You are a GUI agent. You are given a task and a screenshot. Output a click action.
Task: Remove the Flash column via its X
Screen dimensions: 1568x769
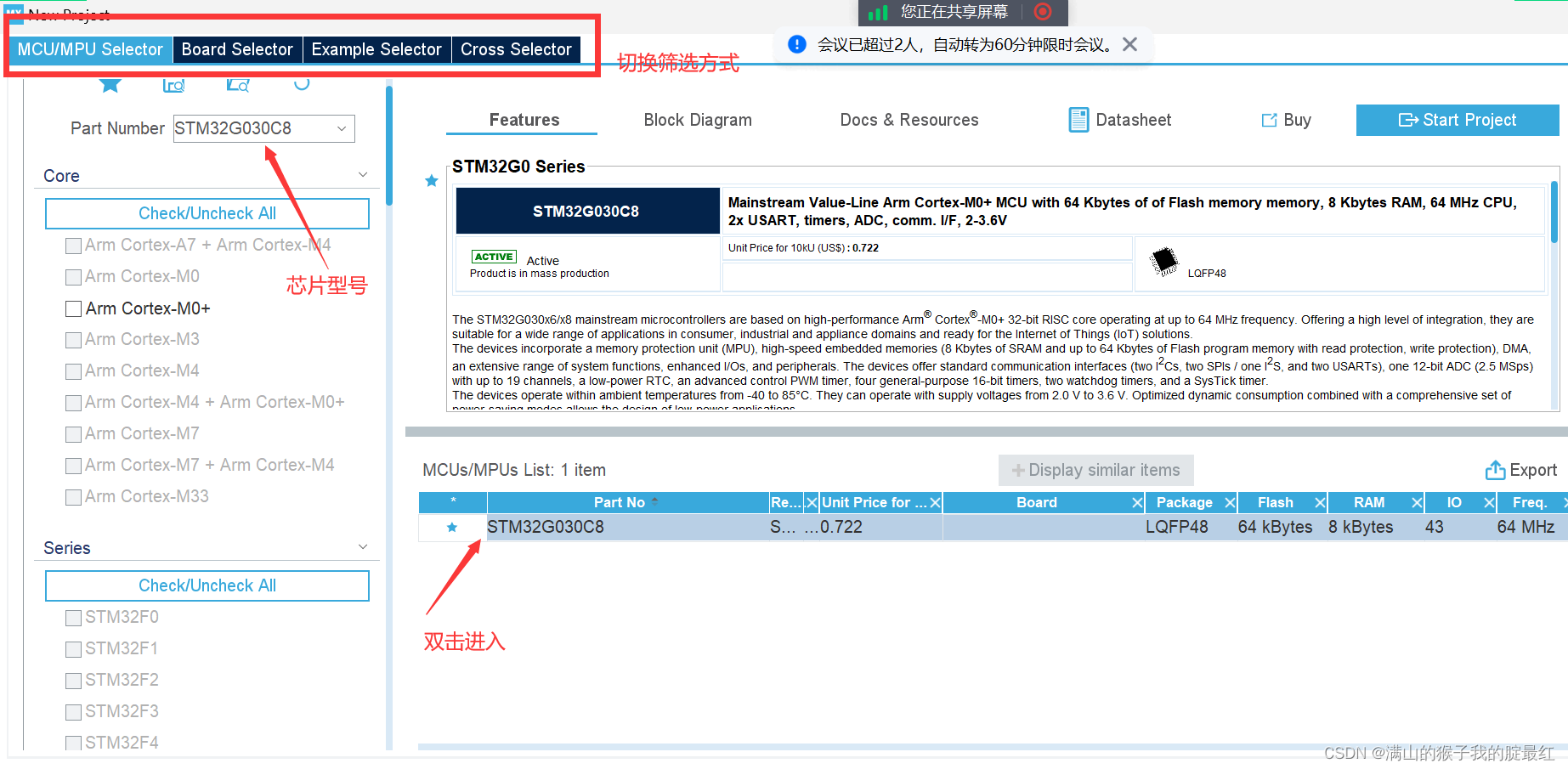(1320, 503)
